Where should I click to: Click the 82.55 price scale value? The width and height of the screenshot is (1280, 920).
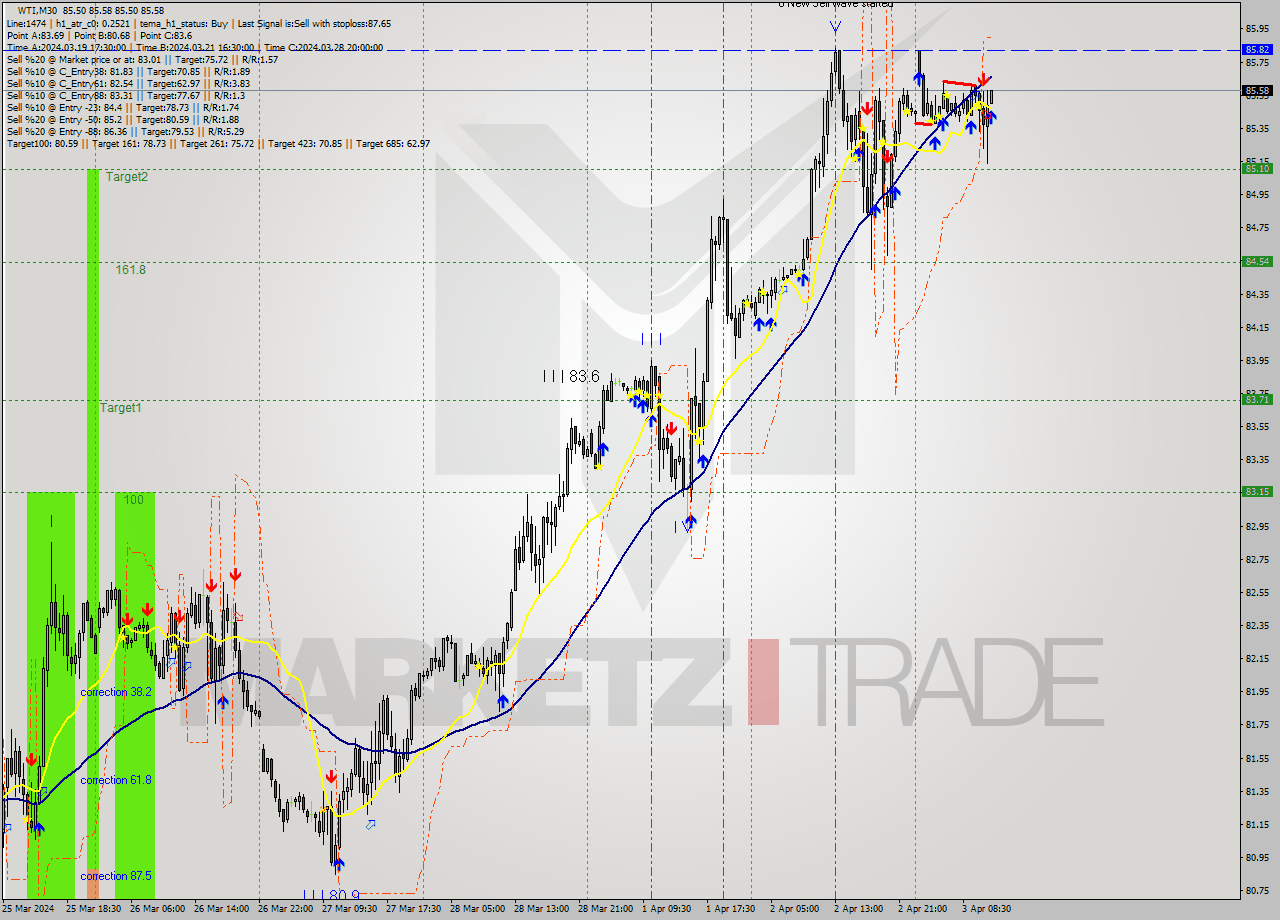click(1257, 592)
